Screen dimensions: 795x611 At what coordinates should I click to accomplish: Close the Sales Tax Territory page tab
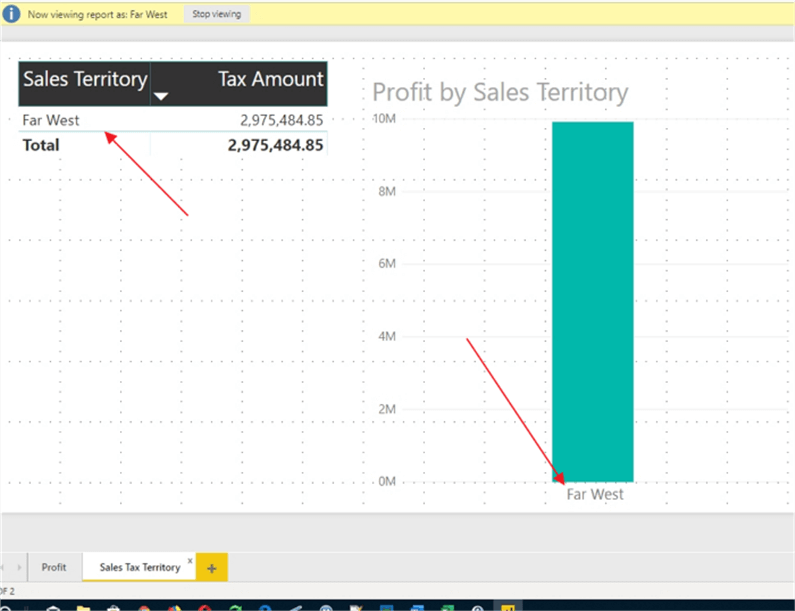190,561
